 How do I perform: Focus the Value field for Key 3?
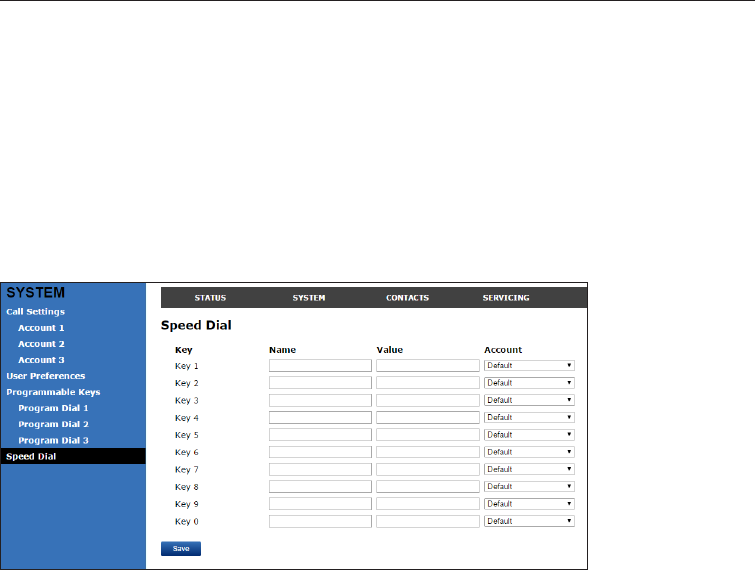pyautogui.click(x=428, y=400)
